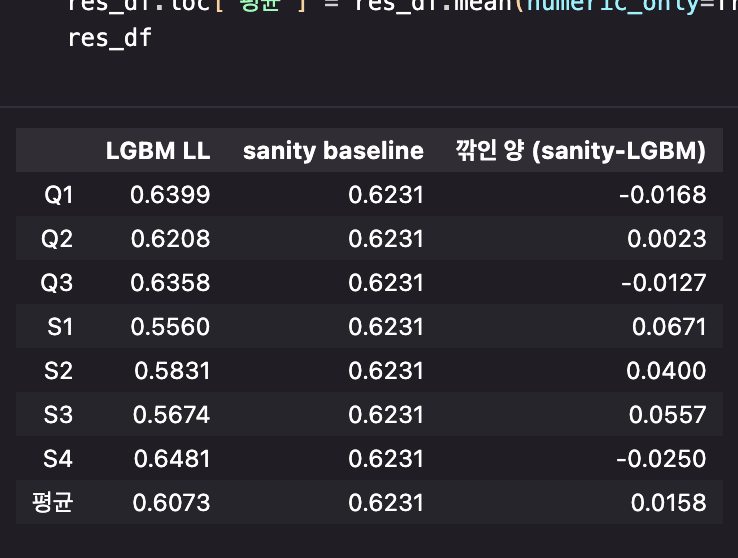Select the S2 row index label
The width and height of the screenshot is (738, 558).
58,371
